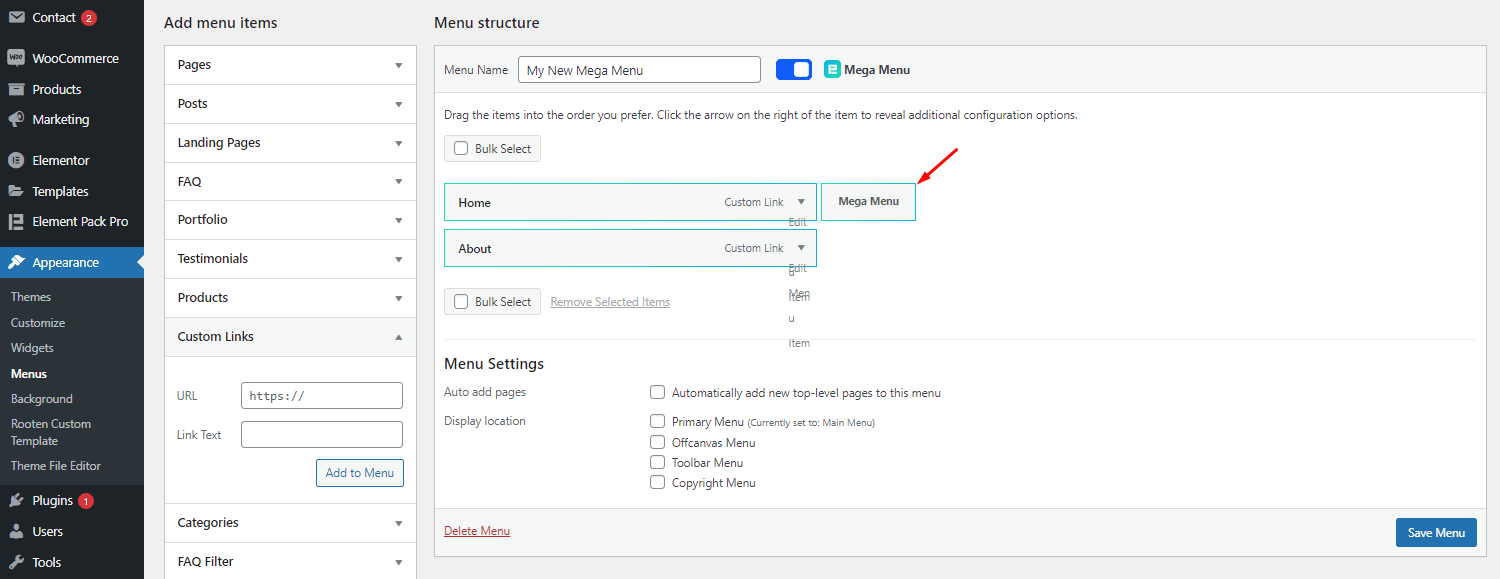This screenshot has height=579, width=1500.
Task: Click the WooCommerce icon in sidebar
Action: point(16,58)
